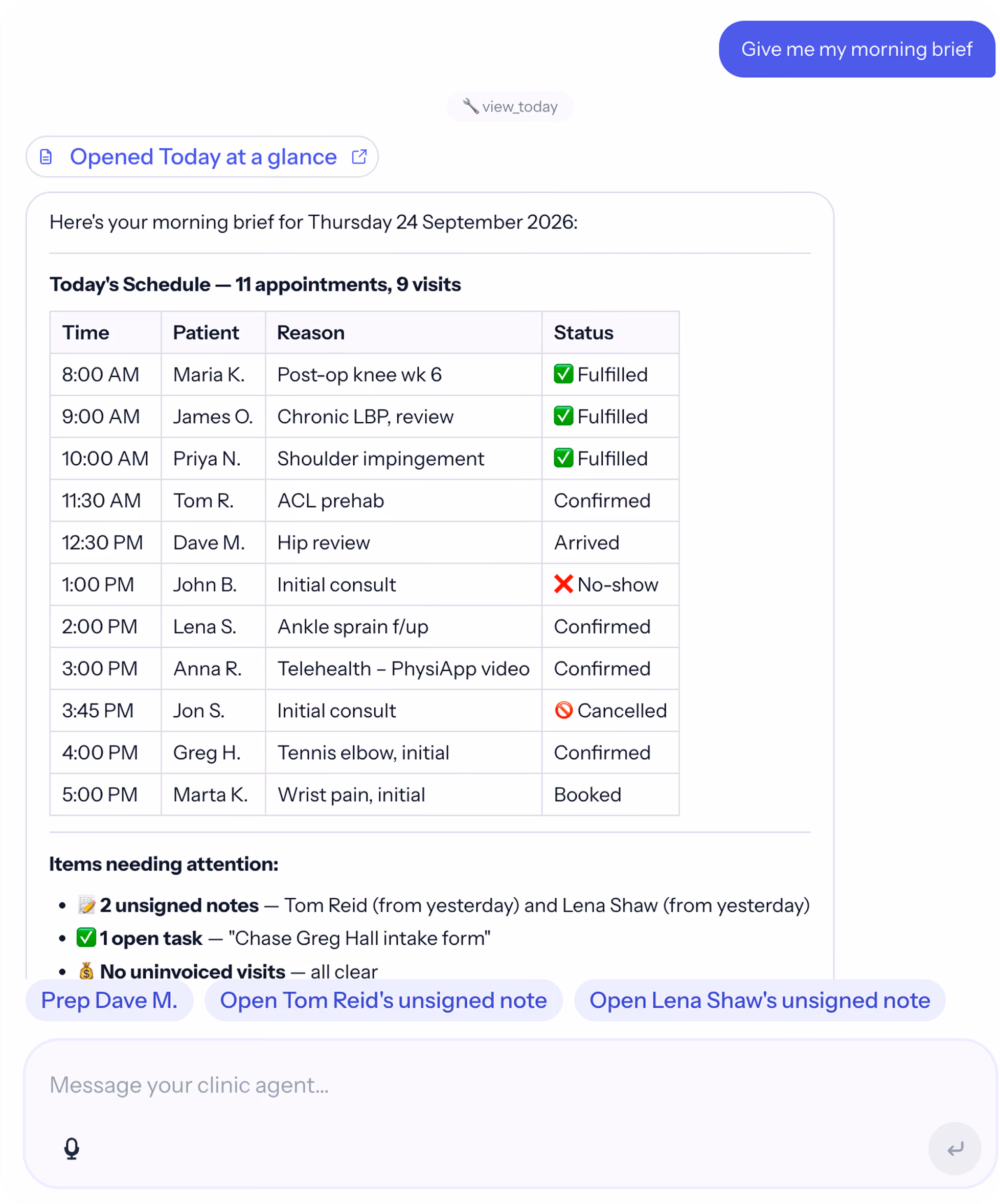Click the Cancelled prohibited icon for Jon S.
Image resolution: width=1000 pixels, height=1204 pixels.
[x=563, y=710]
